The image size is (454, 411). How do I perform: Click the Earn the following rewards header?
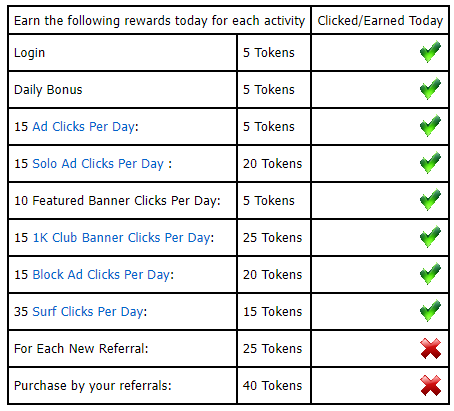160,21
